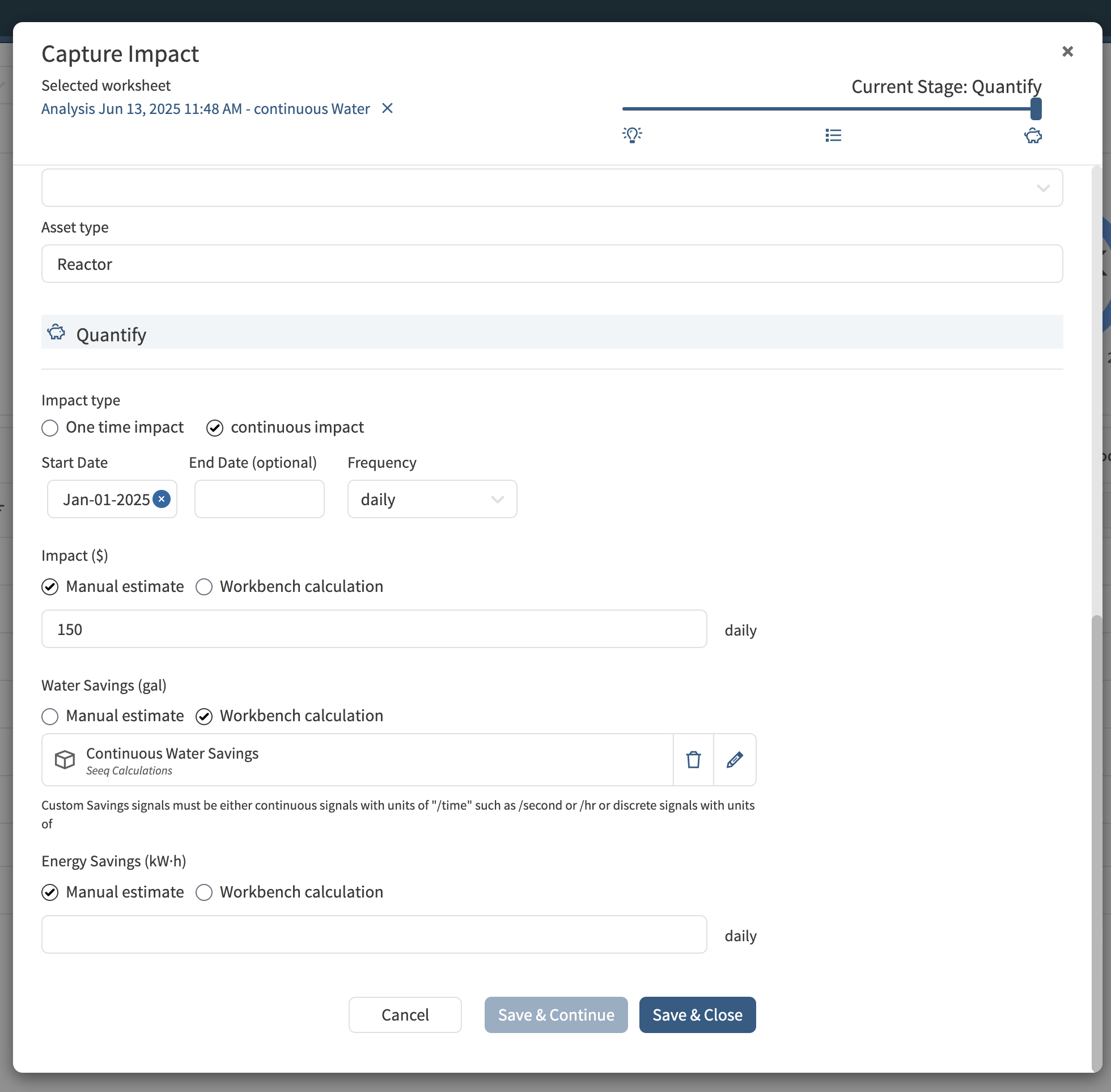Edit the Continuous Water Savings signal
The width and height of the screenshot is (1111, 1092).
coord(735,759)
